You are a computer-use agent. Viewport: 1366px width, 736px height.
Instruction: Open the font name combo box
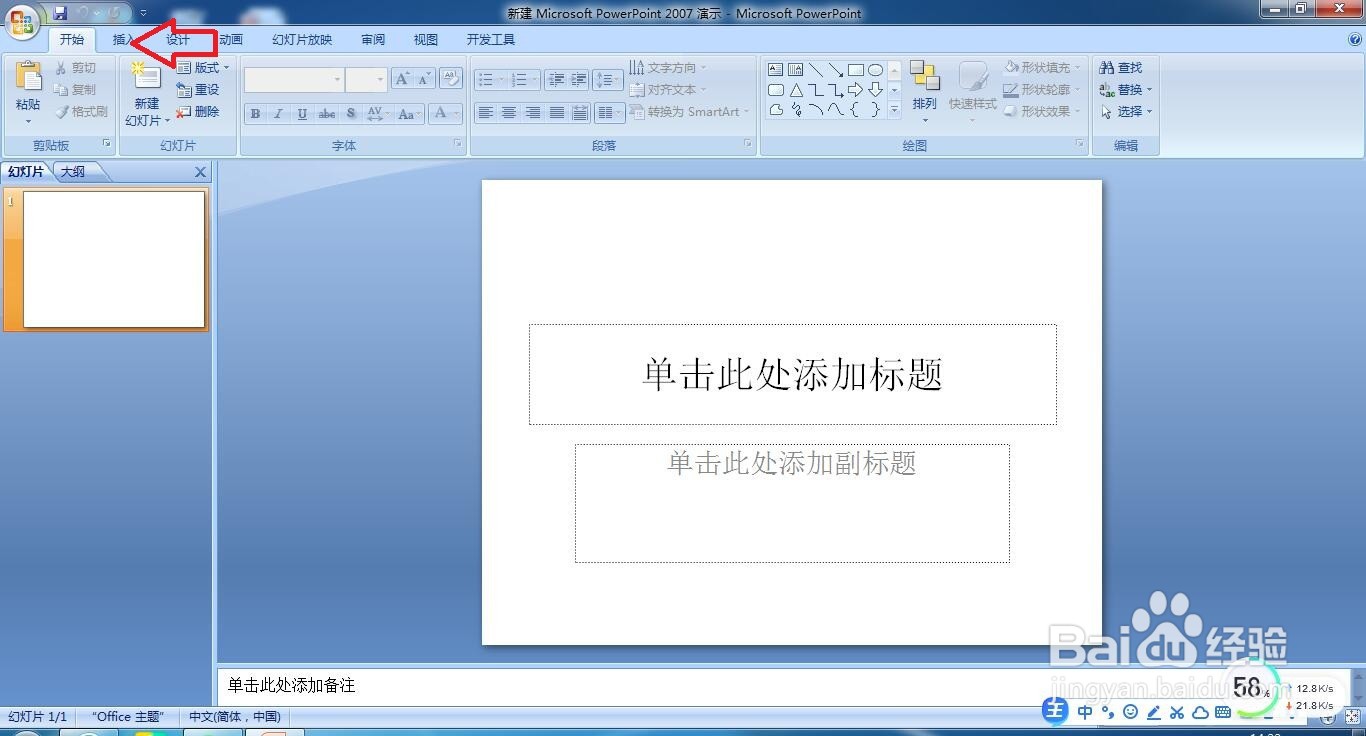(294, 80)
